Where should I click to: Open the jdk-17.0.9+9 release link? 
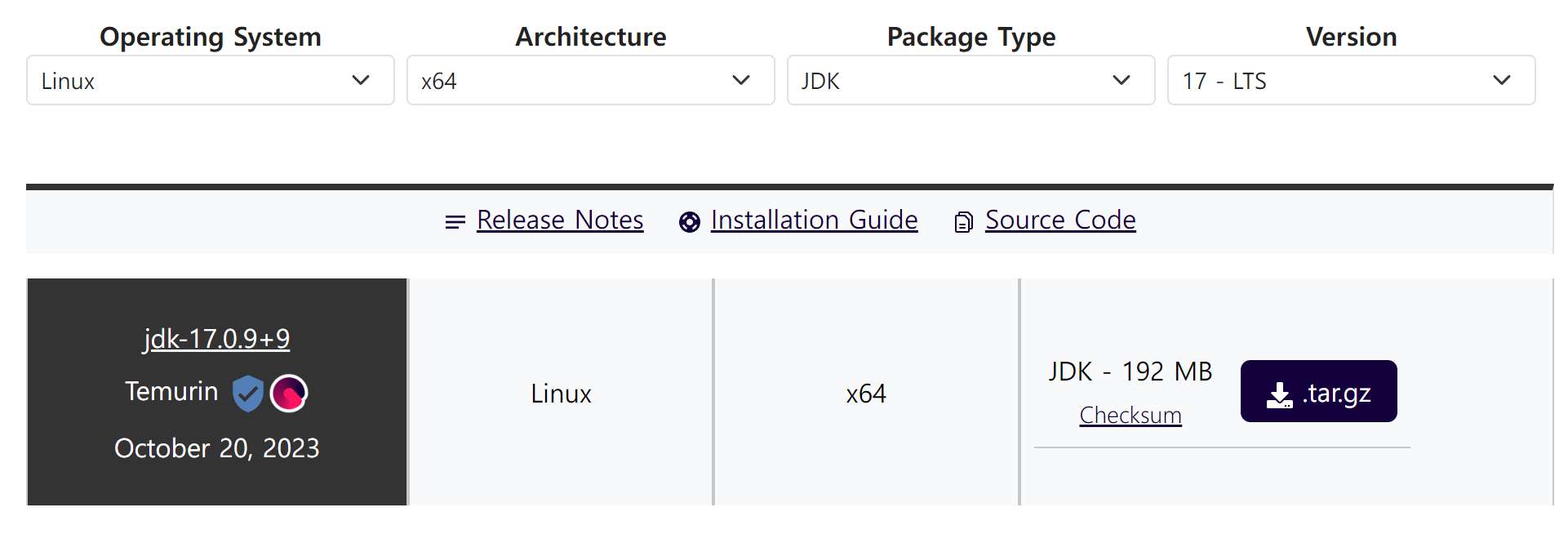pos(216,338)
